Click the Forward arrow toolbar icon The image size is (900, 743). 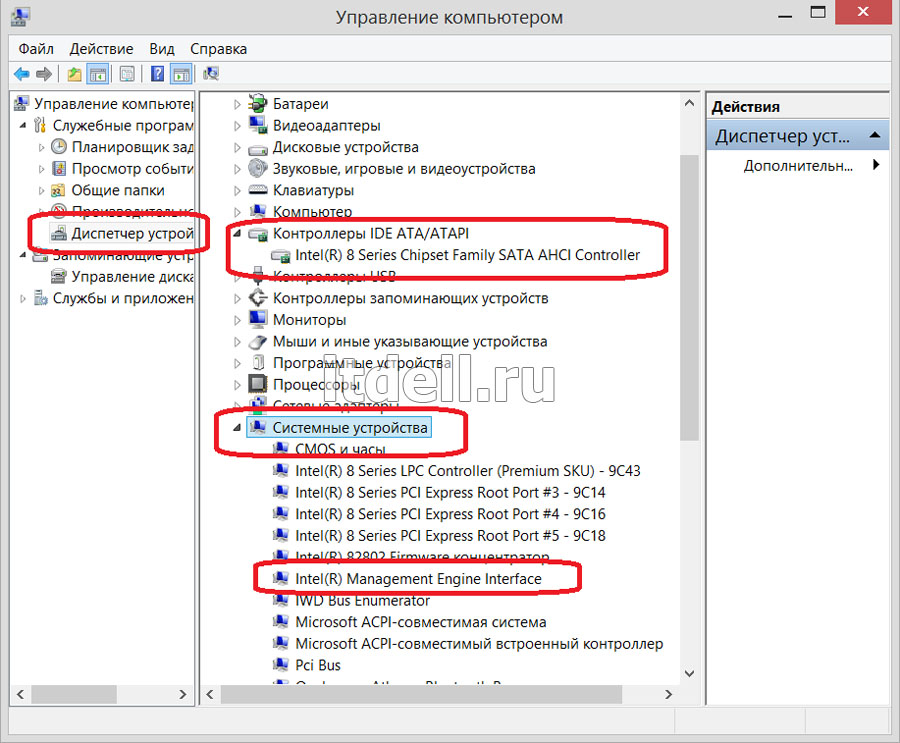(44, 73)
